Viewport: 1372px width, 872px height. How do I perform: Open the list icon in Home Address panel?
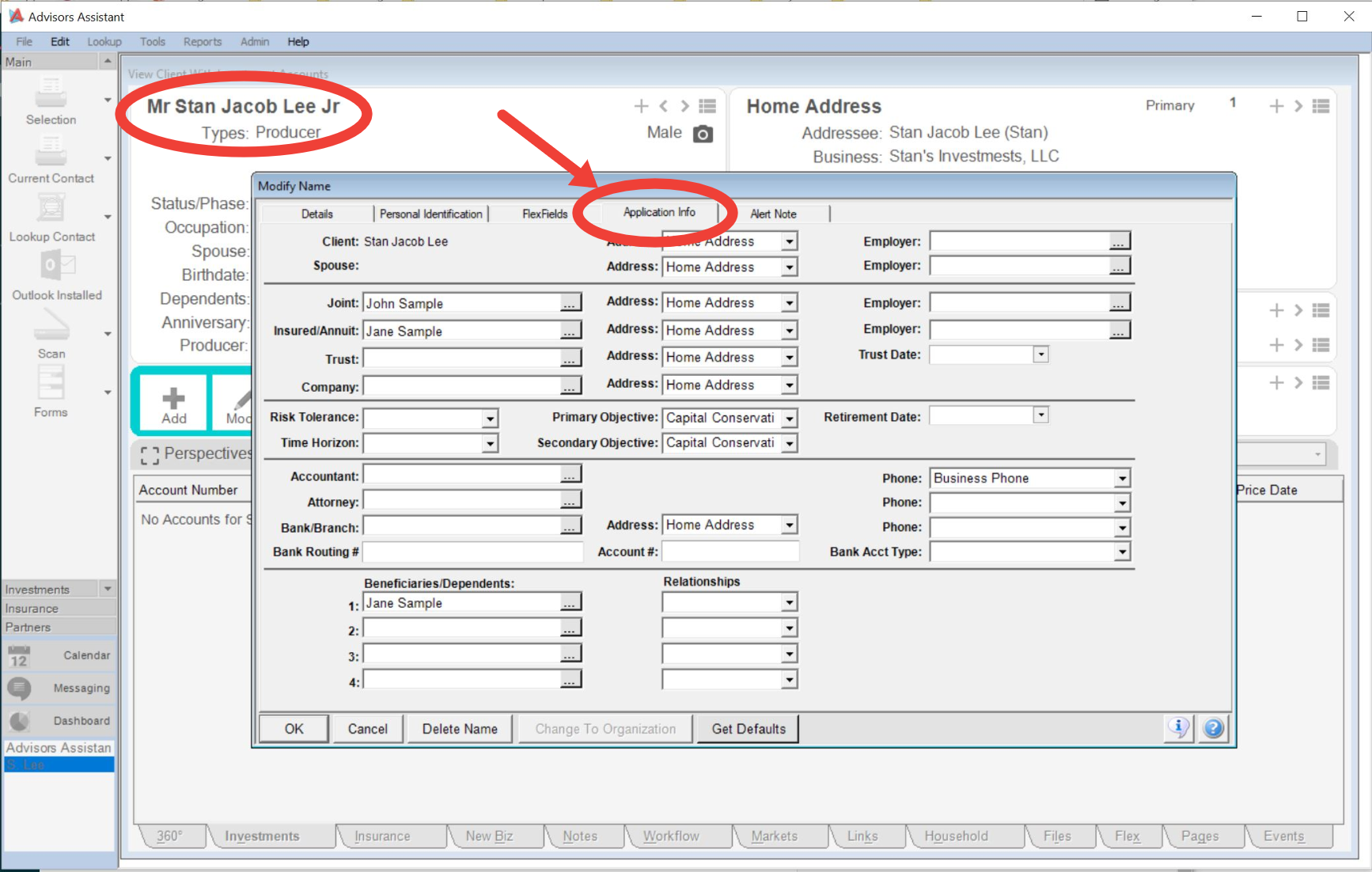(x=1321, y=106)
